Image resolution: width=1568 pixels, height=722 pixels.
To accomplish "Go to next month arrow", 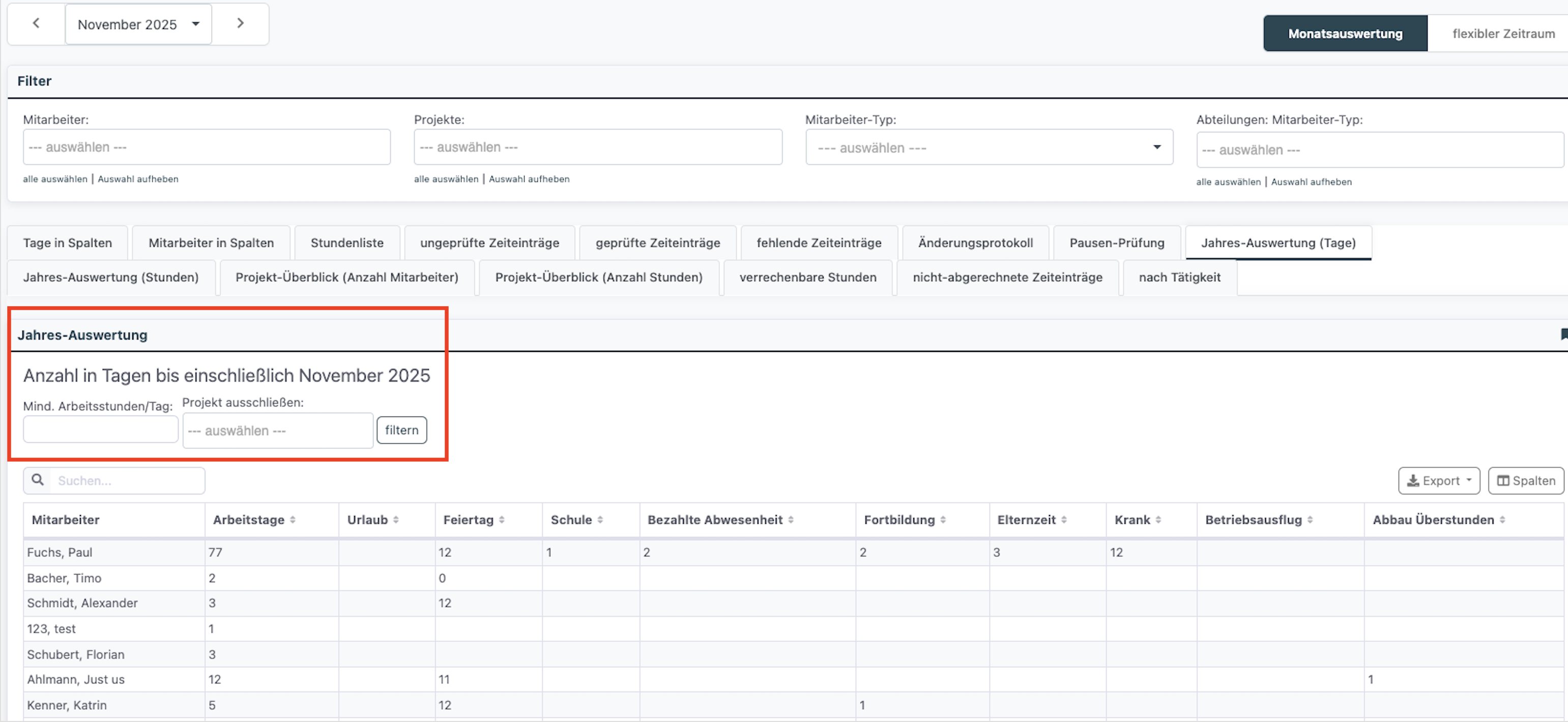I will tap(240, 23).
